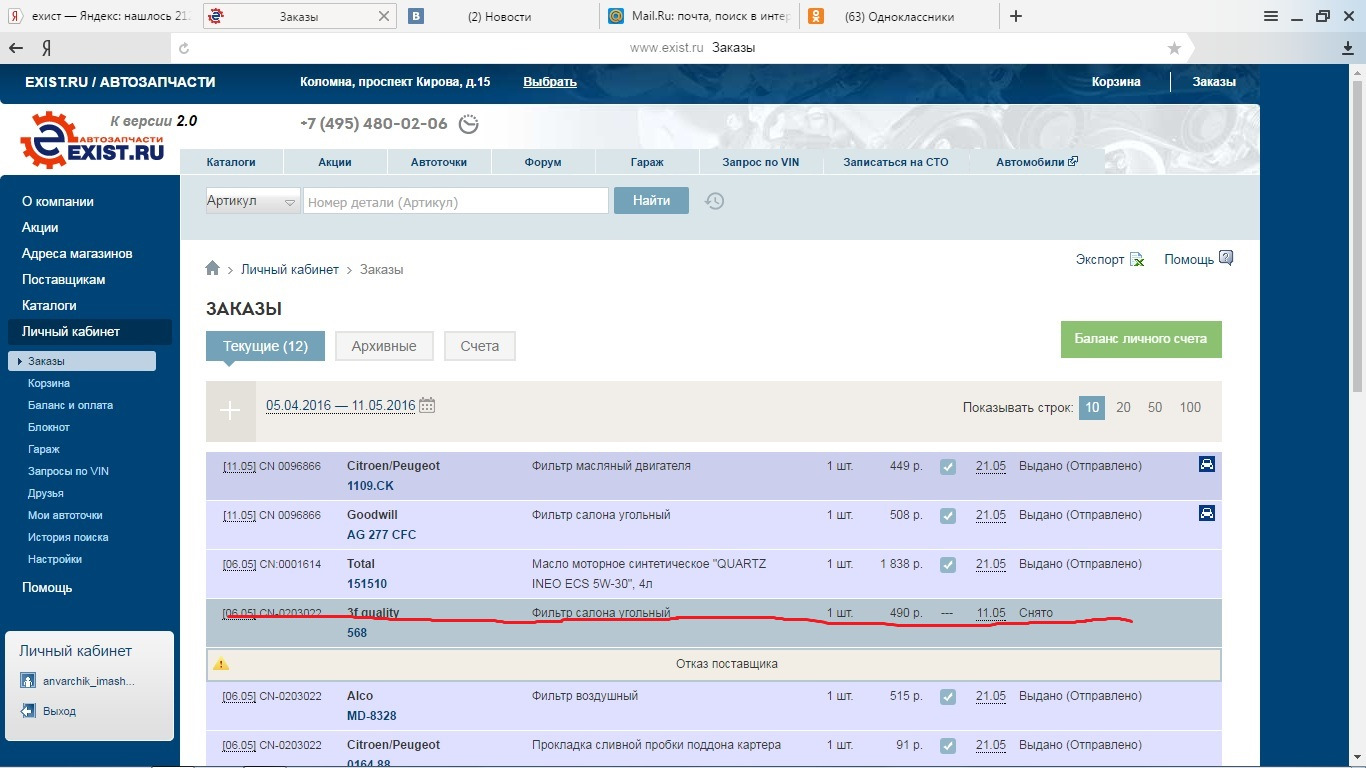
Task: Open Баланс и оплата sidebar item
Action: 70,405
